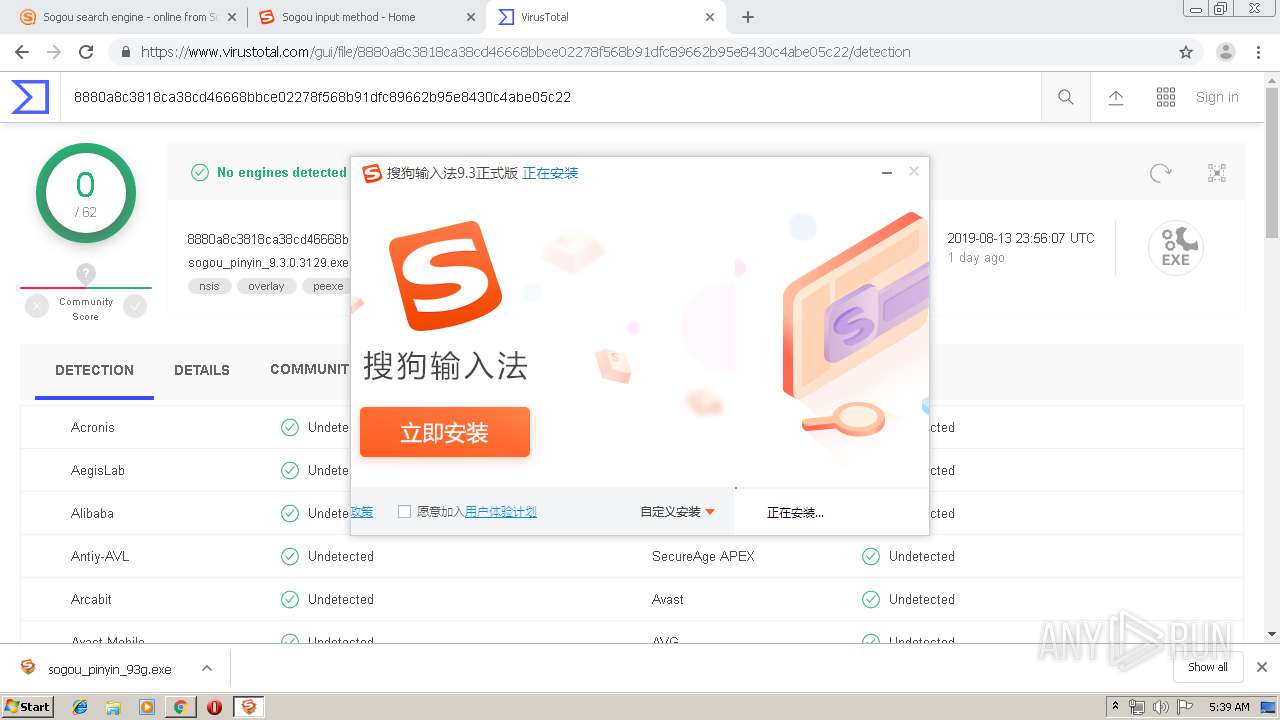Open download options chevron for sogou_pinyin_93g.exe
This screenshot has height=720, width=1280.
coord(206,668)
